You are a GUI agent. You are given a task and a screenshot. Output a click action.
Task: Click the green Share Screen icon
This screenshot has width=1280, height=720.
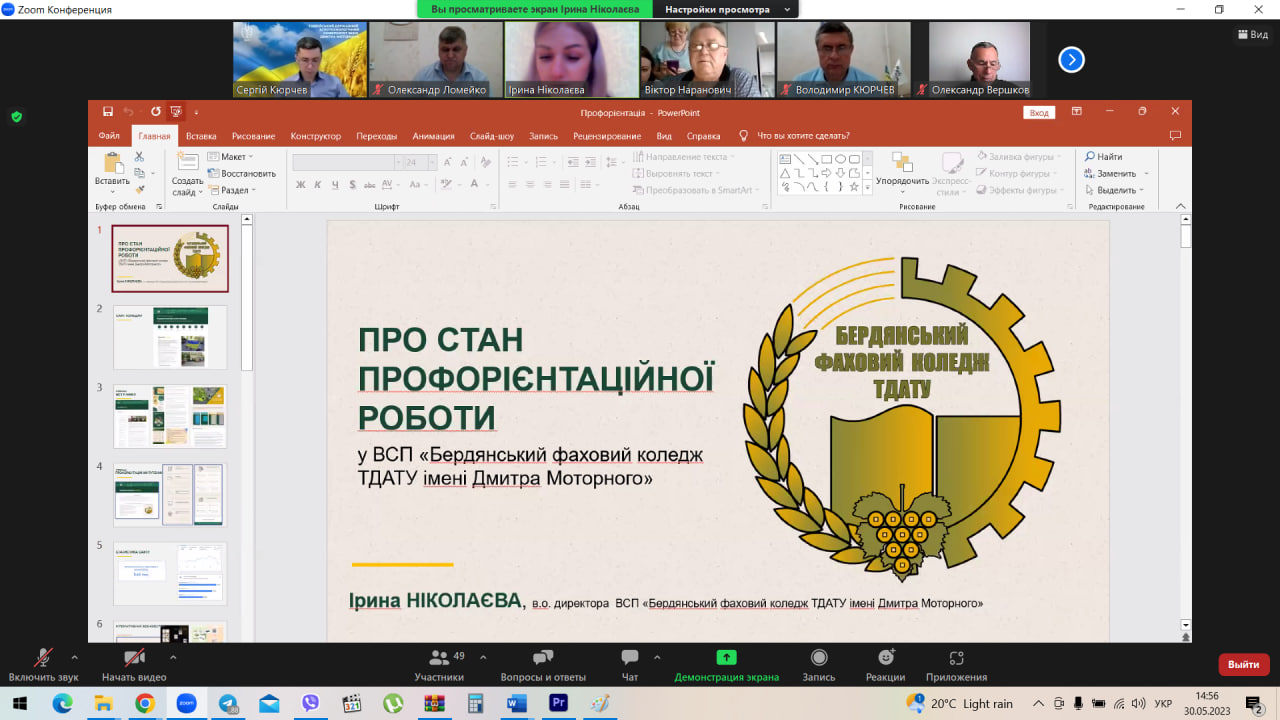(x=726, y=658)
